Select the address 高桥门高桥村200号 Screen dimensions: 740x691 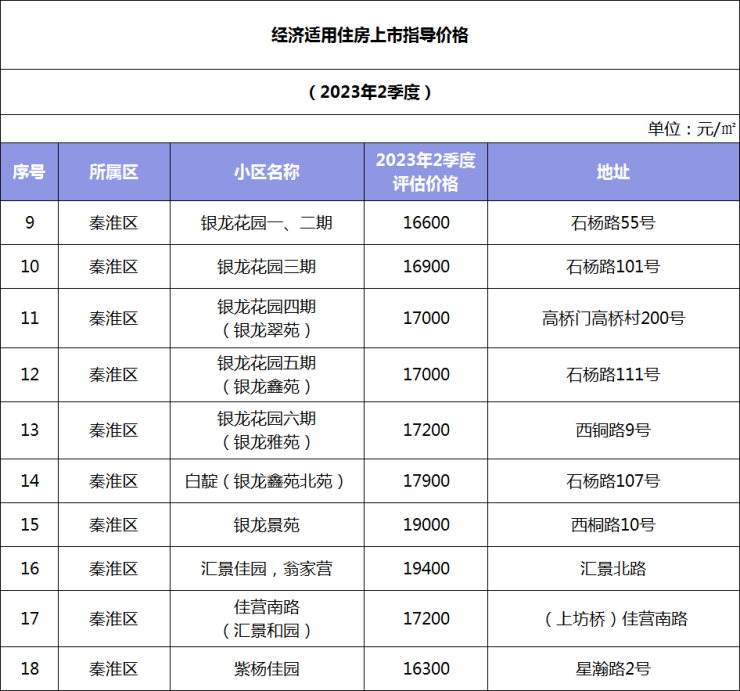[x=613, y=319]
